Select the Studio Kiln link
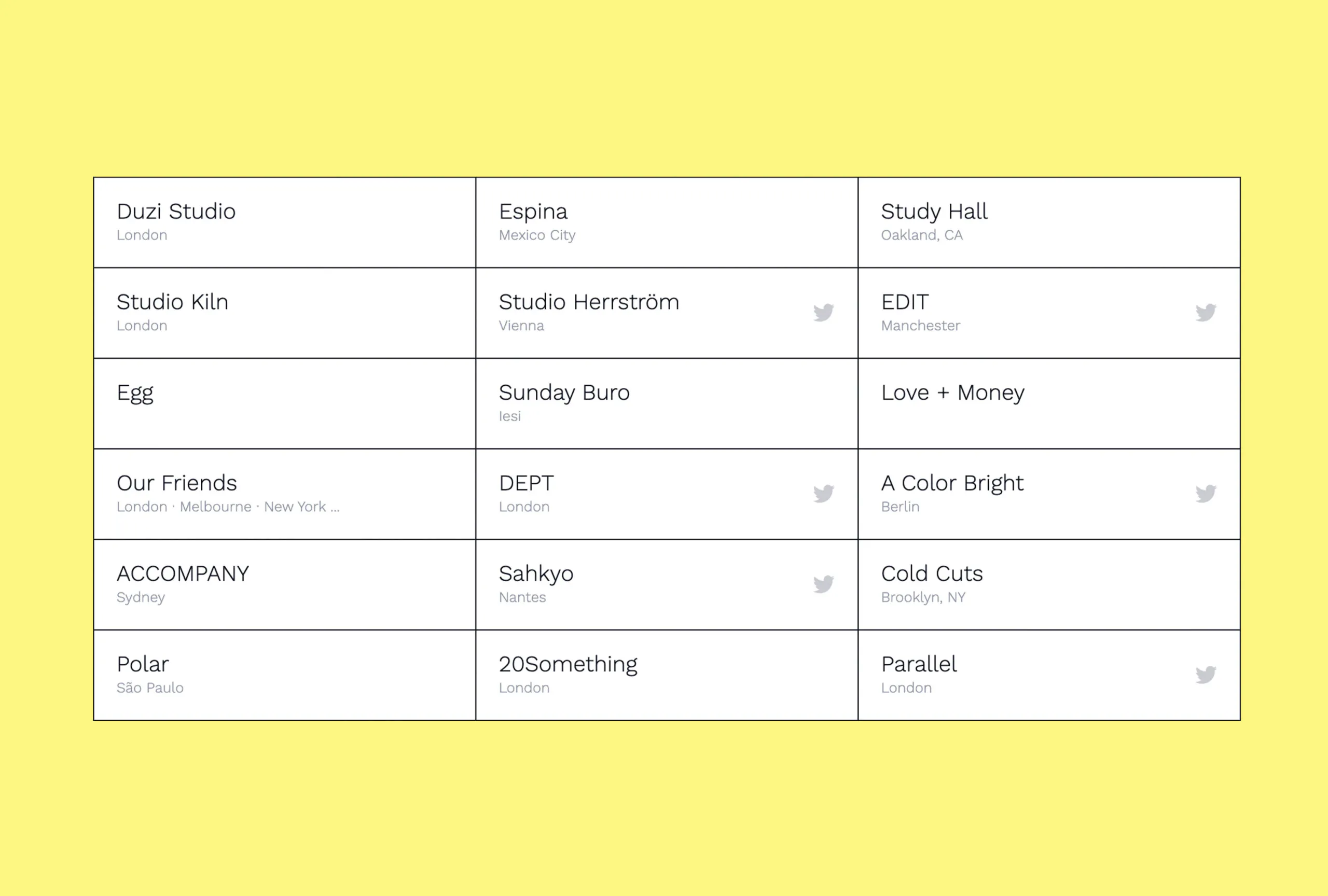This screenshot has width=1328, height=896. 172,302
